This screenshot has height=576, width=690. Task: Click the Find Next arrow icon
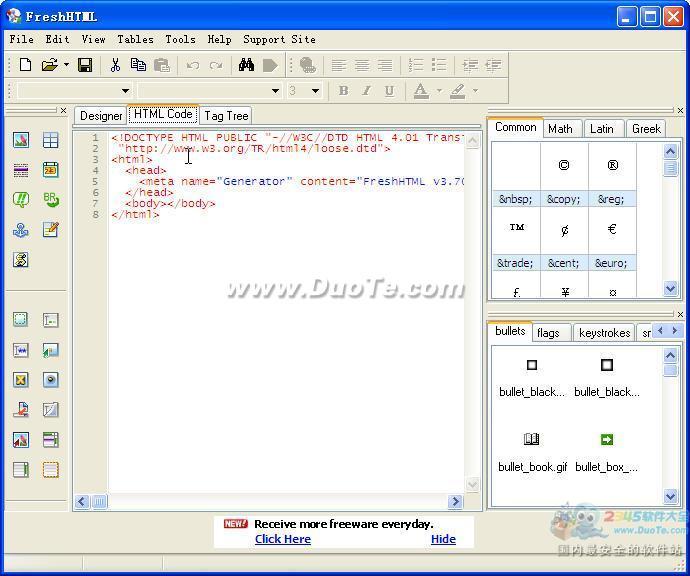pos(270,66)
